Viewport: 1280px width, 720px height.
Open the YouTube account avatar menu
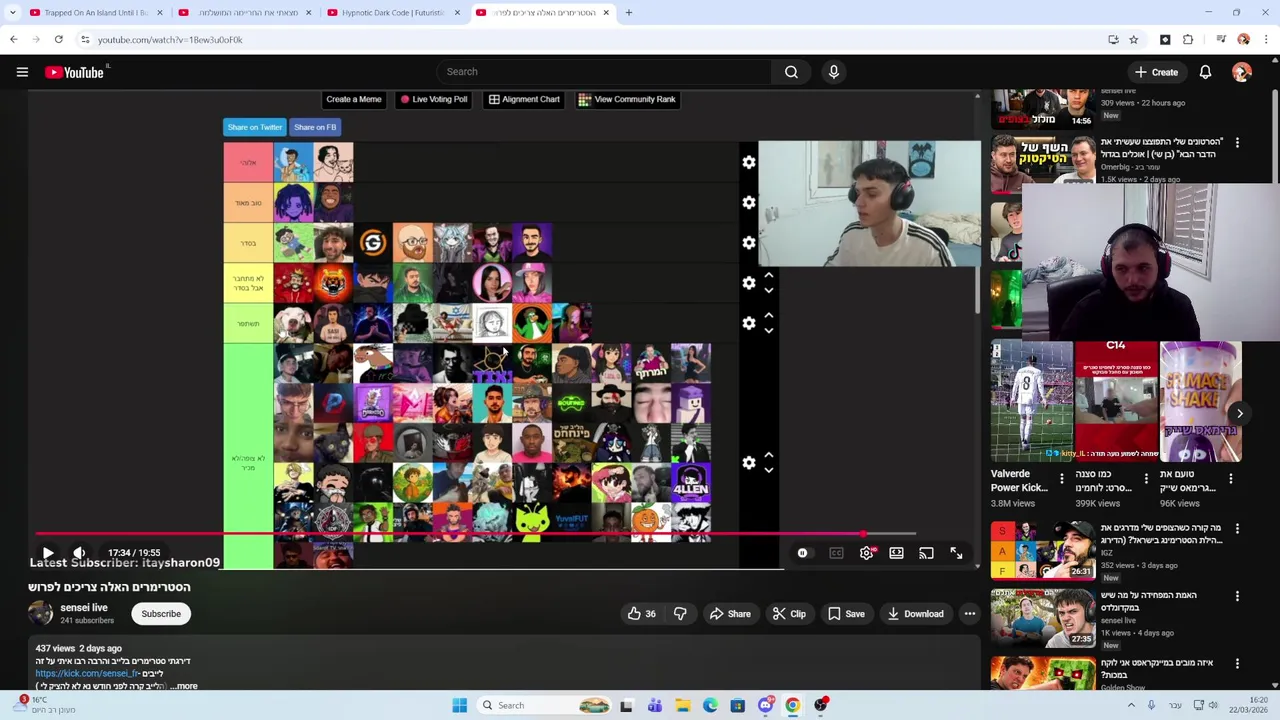point(1242,72)
